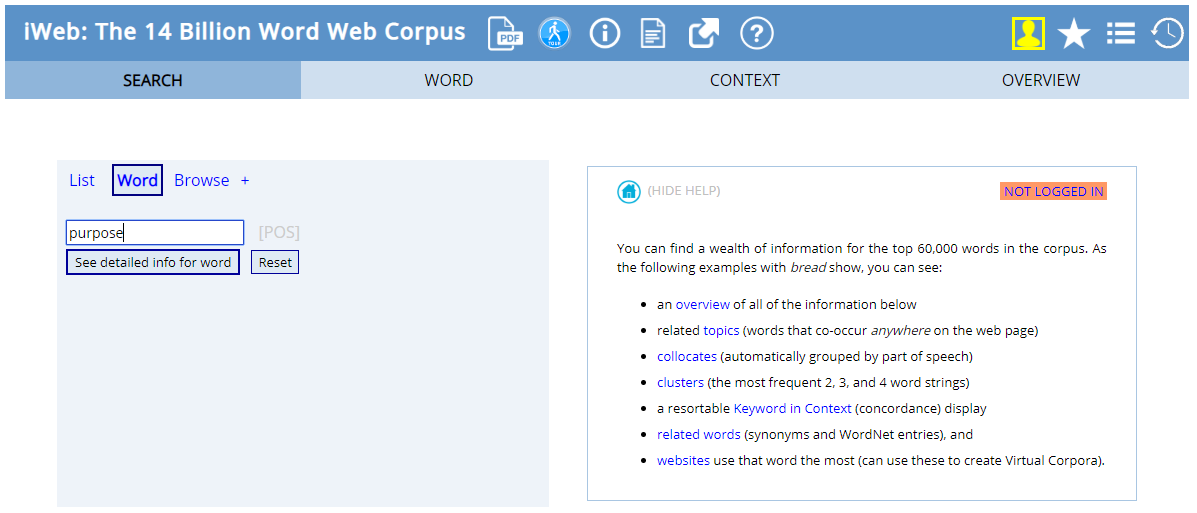Click See detailed info for word button
Viewport: 1197px width, 513px height.
point(153,262)
